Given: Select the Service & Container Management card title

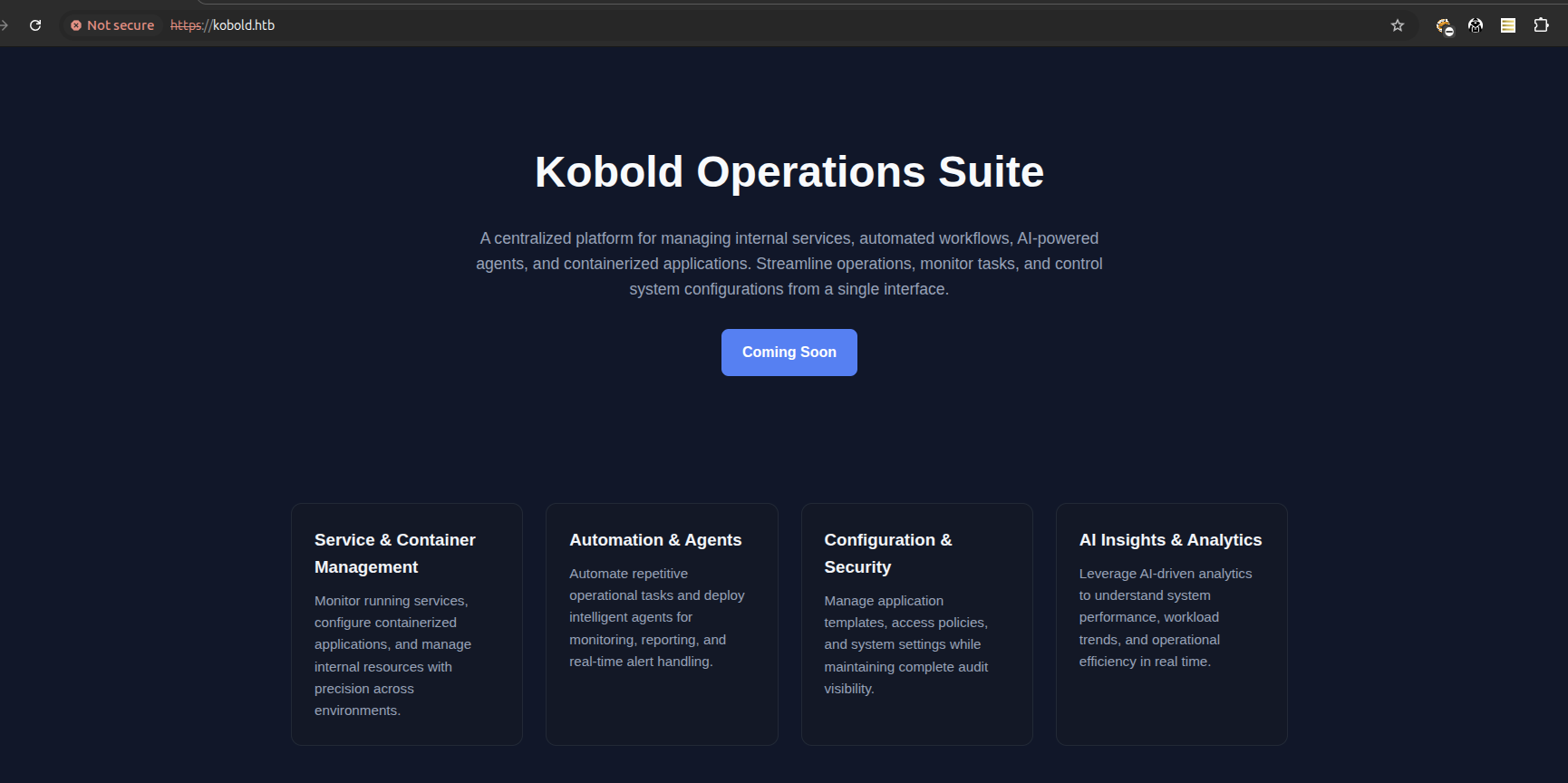Looking at the screenshot, I should (395, 554).
